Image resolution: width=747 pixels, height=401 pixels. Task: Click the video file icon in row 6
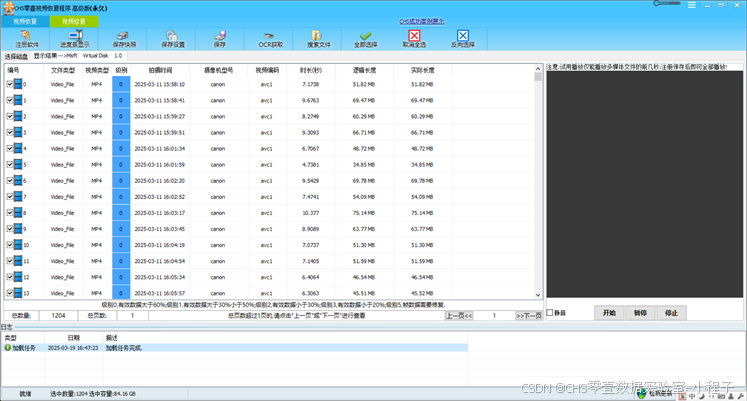(18, 180)
